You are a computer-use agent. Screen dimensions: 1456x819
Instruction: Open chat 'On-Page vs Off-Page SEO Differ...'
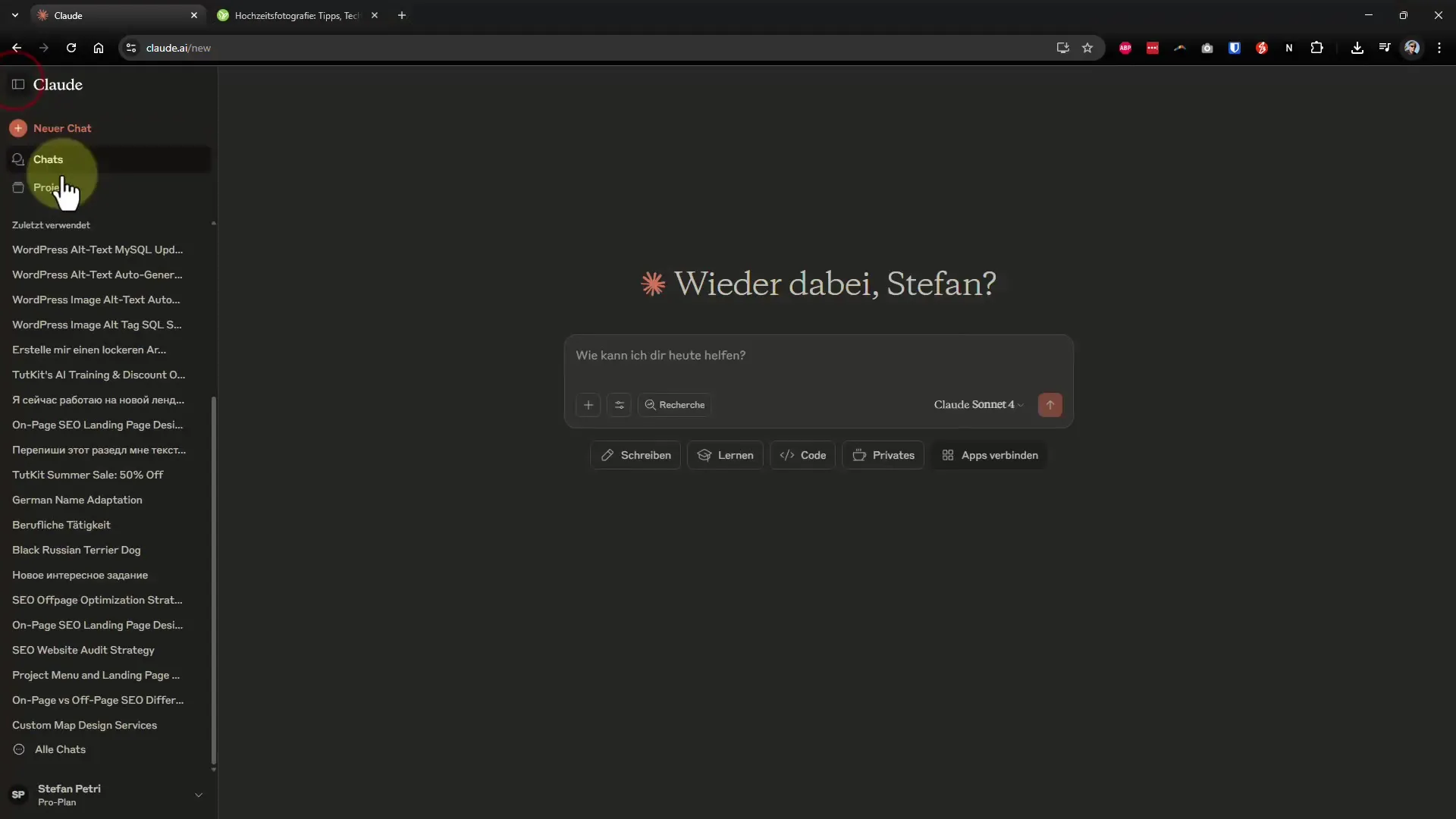[98, 700]
